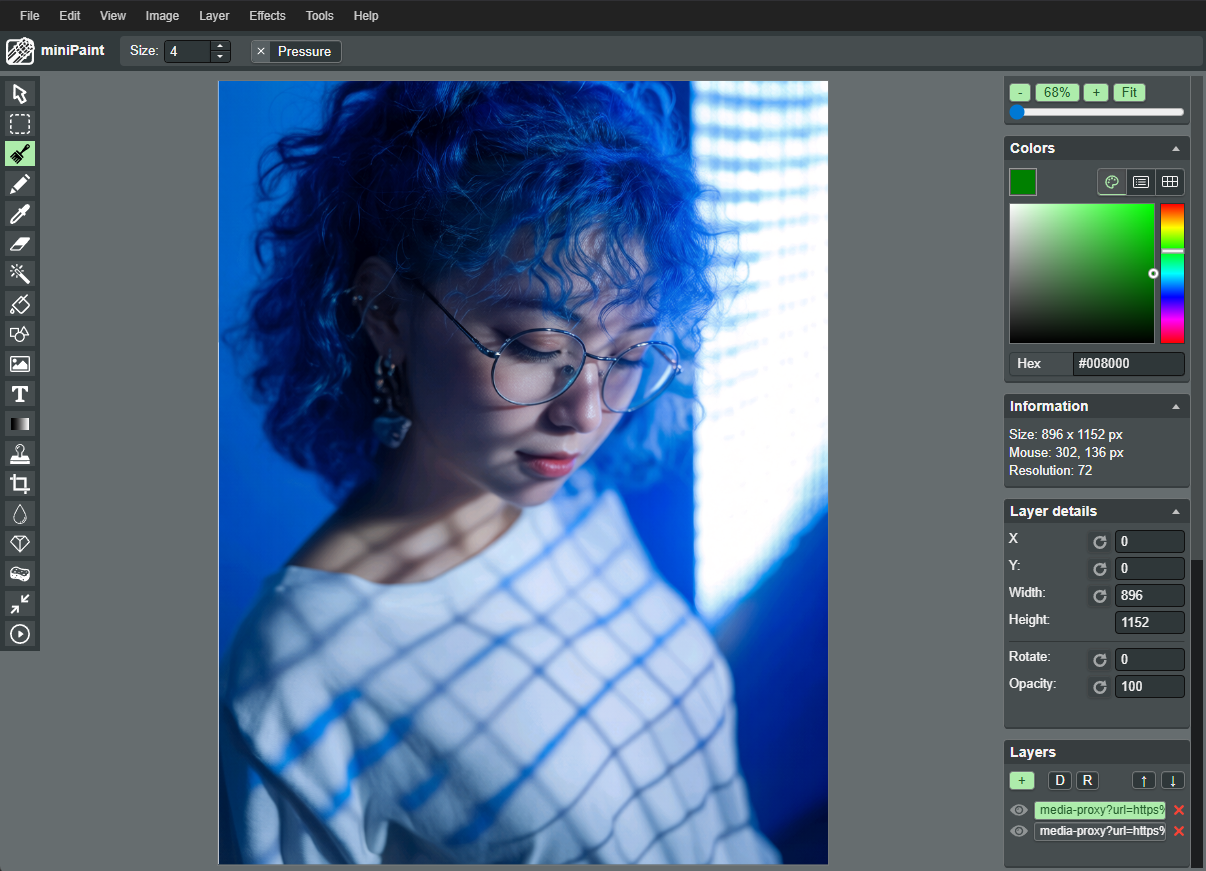This screenshot has width=1206, height=871.
Task: Select the Gradient tool
Action: [20, 424]
